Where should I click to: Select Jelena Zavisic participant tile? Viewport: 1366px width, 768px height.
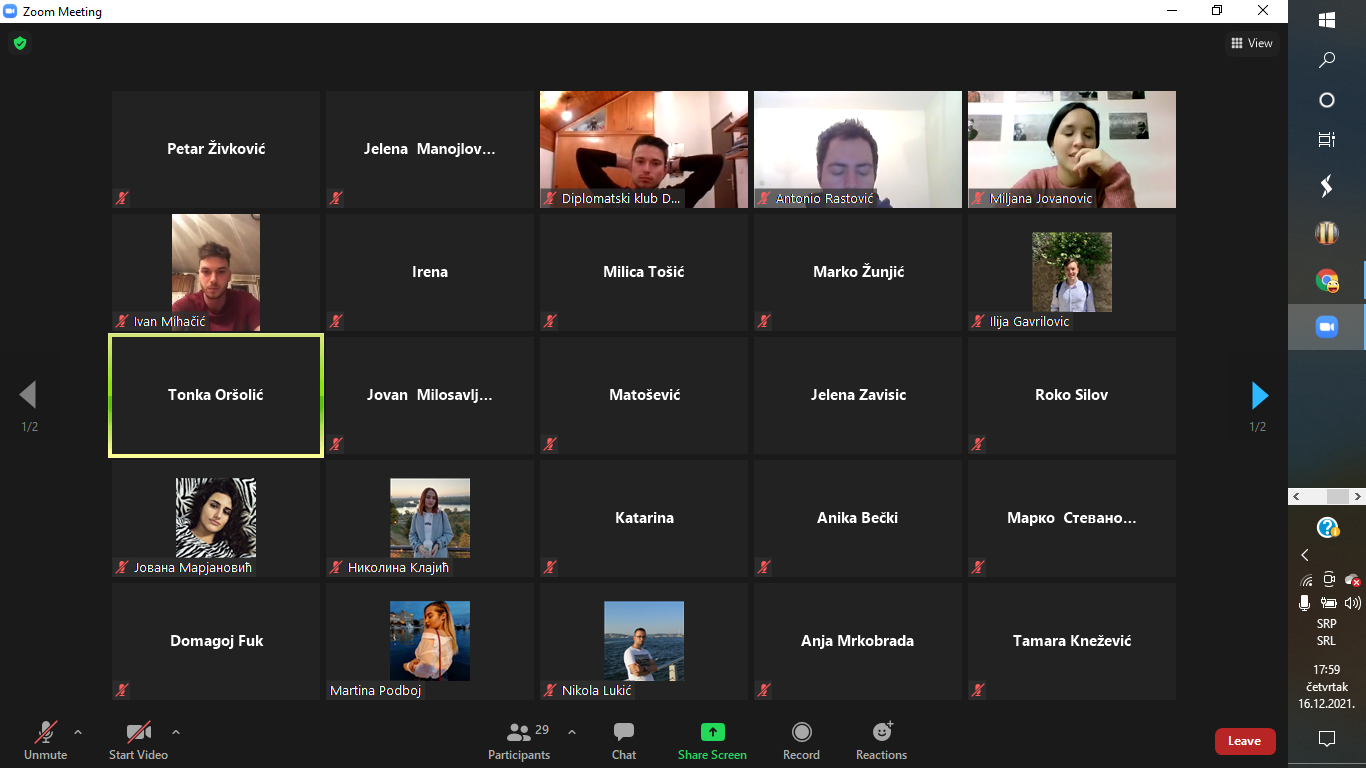tap(858, 395)
